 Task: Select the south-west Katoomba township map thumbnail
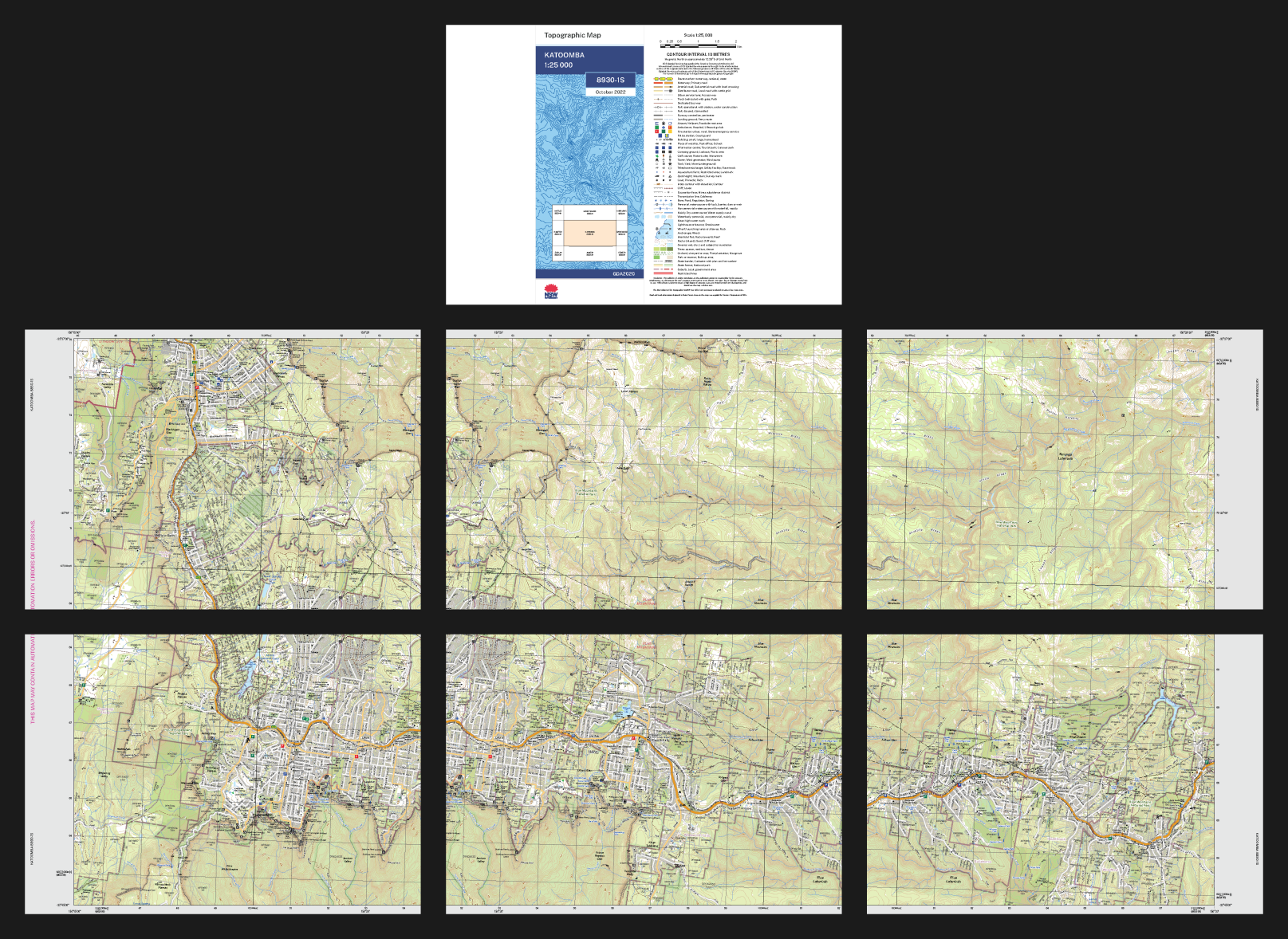(x=223, y=774)
